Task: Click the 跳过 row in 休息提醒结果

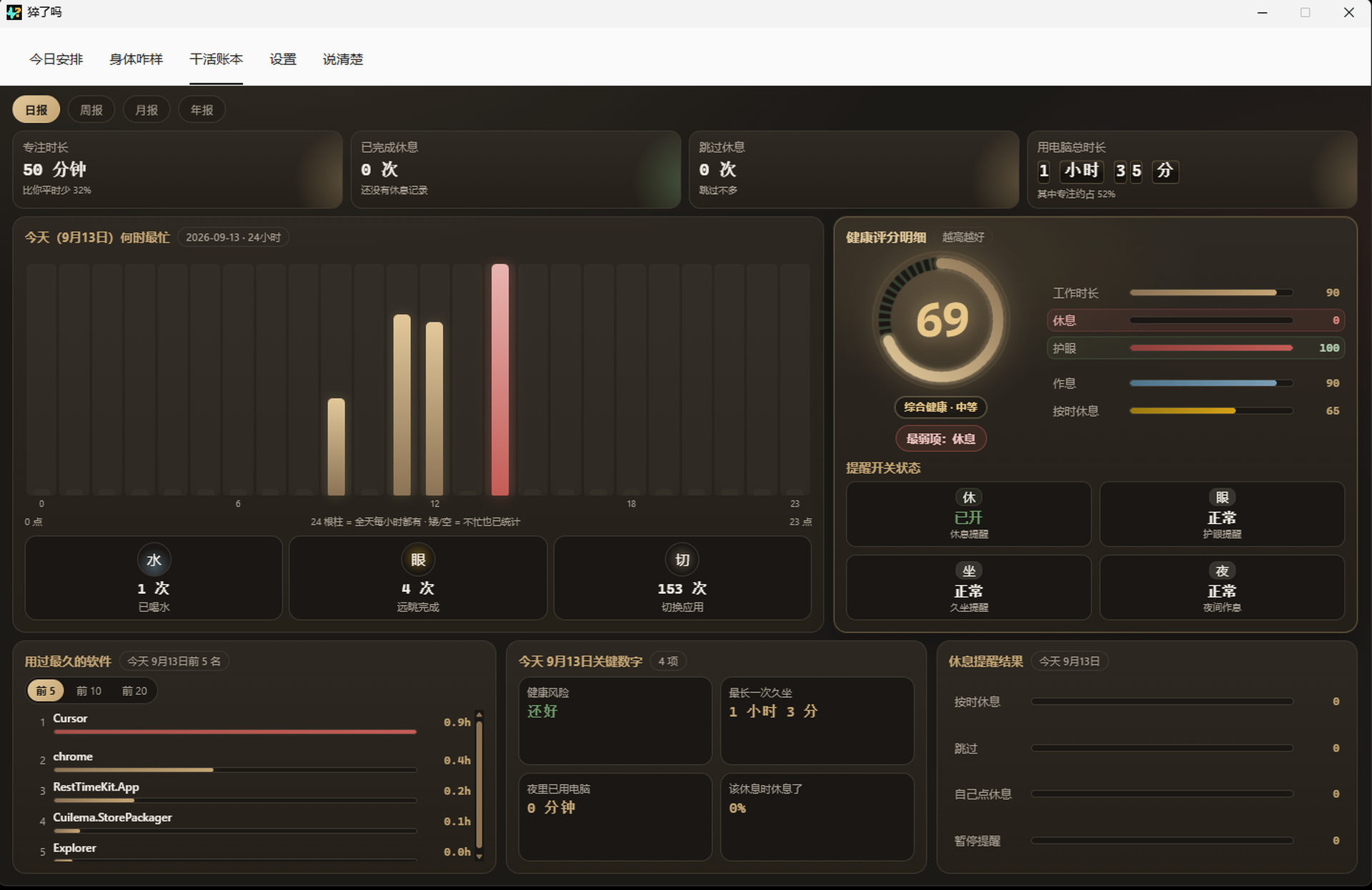Action: 1146,748
